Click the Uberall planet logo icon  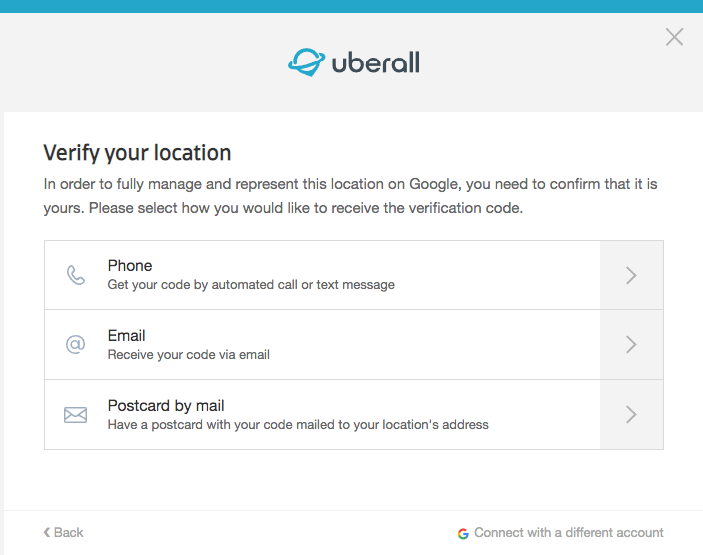(306, 62)
